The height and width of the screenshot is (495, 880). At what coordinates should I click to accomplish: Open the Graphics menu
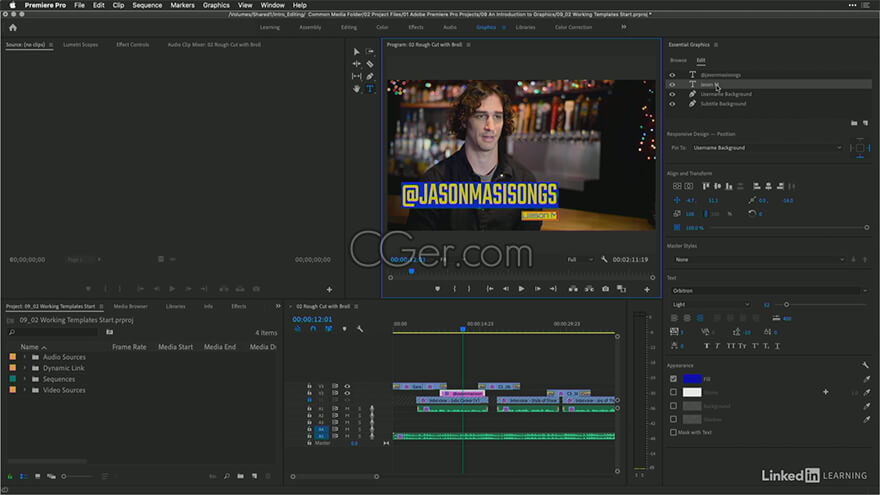point(216,5)
